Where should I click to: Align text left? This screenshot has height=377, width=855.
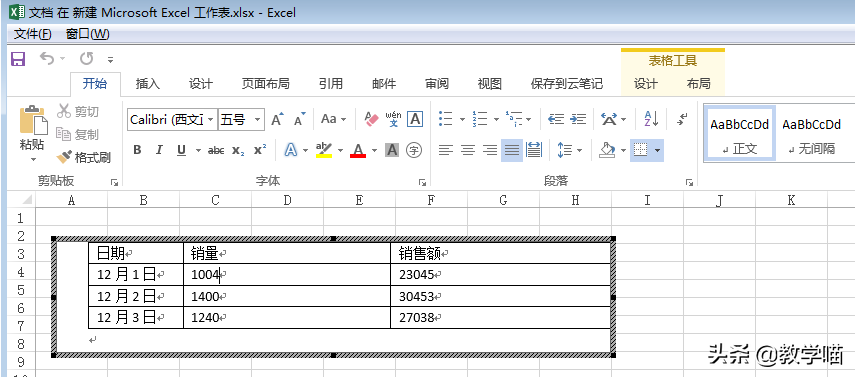click(x=446, y=150)
